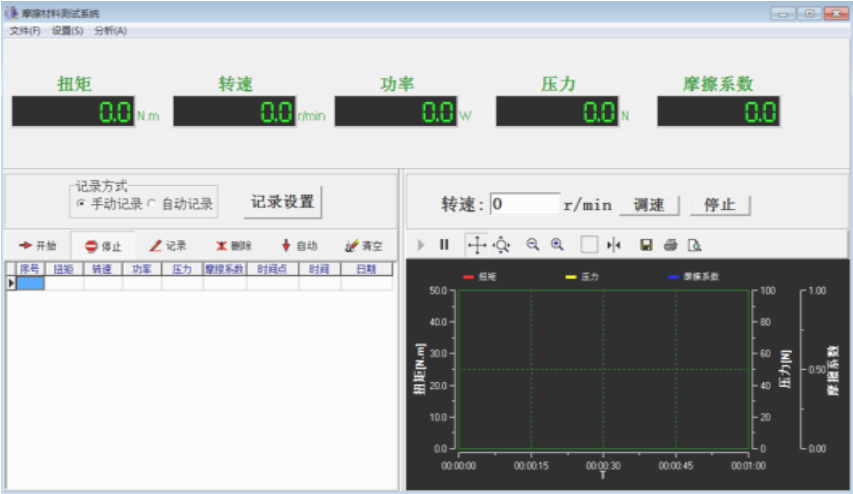
Task: Open the 文件(F) menu
Action: (x=25, y=31)
